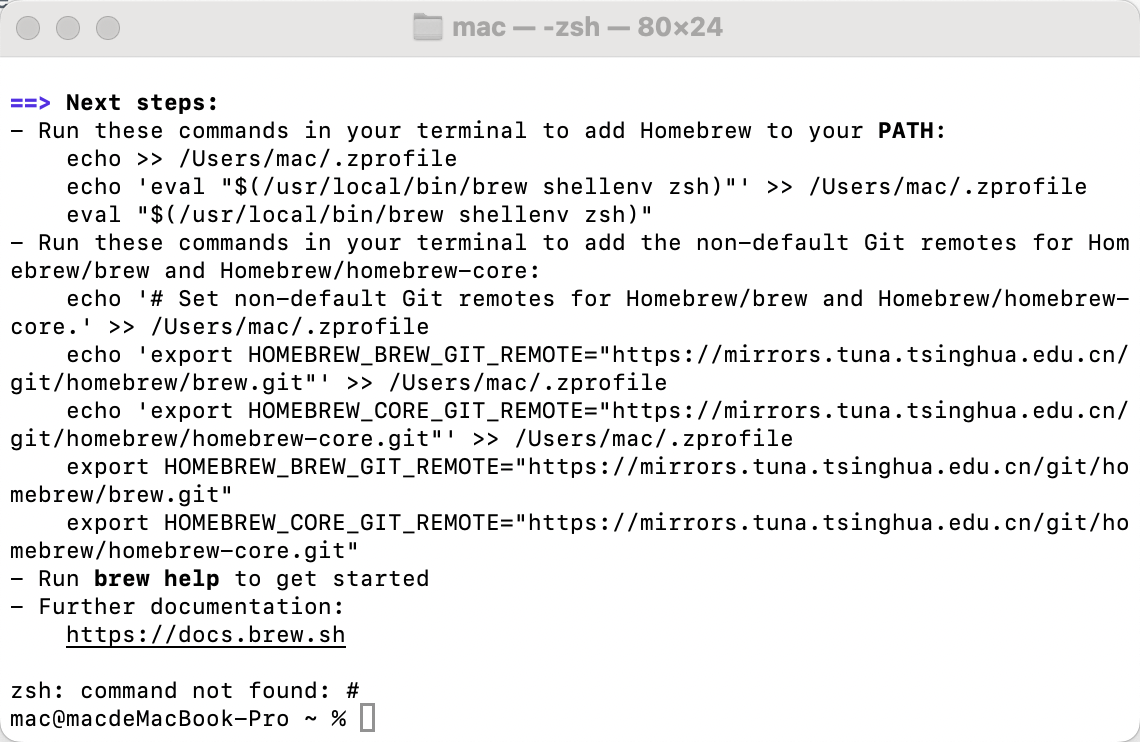Click the 'mac@macdeMacBook-Pro' prompt text

(149, 719)
